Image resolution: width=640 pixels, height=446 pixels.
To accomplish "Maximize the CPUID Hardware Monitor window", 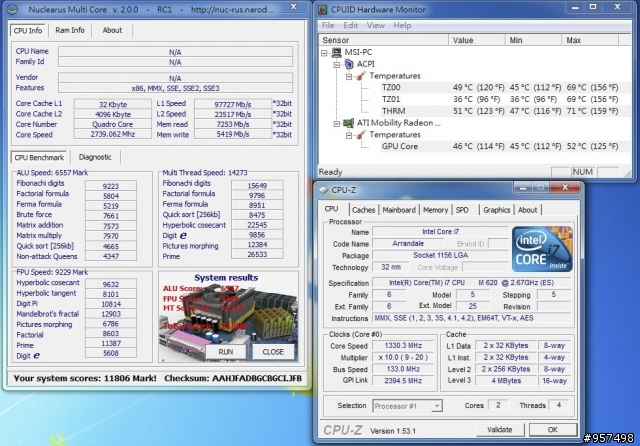I will pyautogui.click(x=593, y=7).
